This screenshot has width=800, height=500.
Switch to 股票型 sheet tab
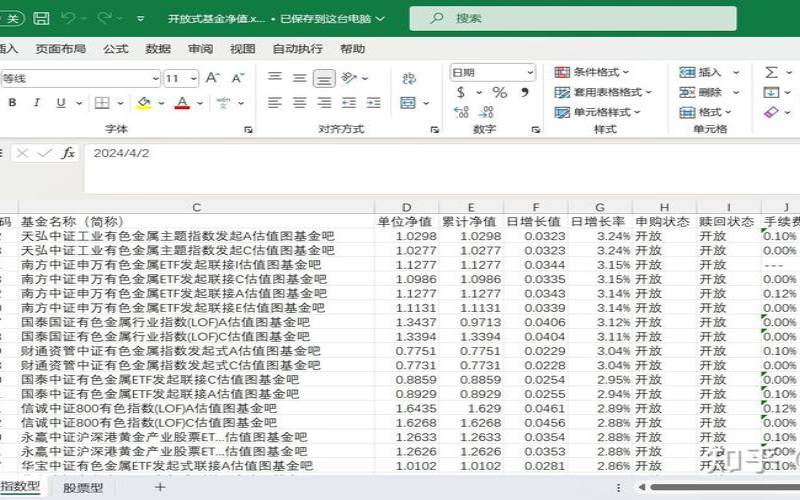pos(83,488)
